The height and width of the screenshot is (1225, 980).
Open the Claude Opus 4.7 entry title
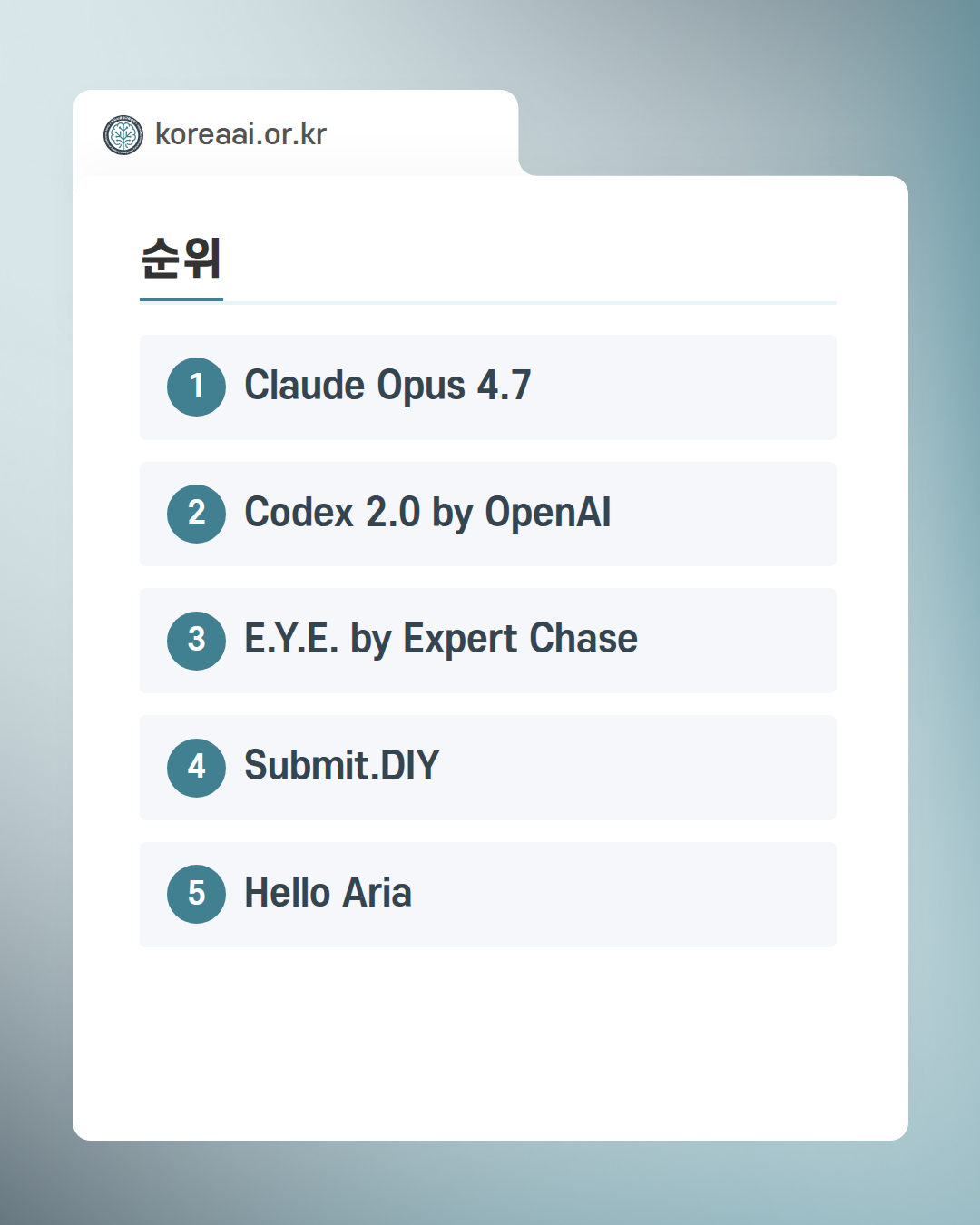387,386
